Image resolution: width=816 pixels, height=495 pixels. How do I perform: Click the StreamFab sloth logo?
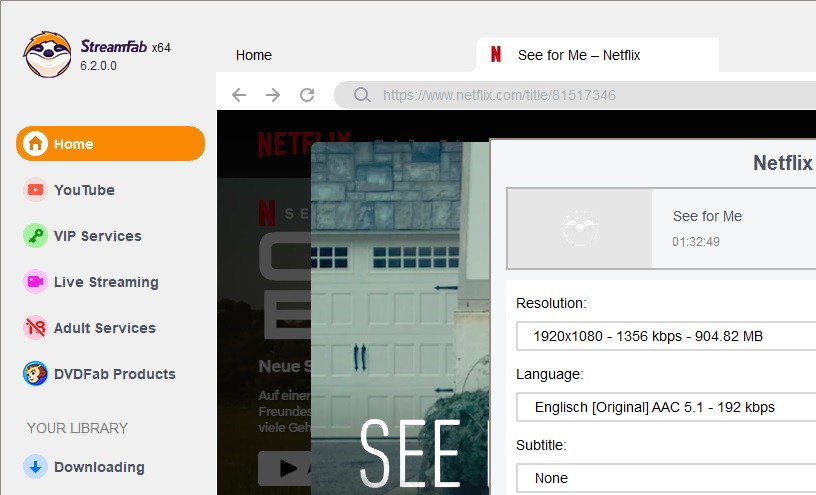click(x=47, y=55)
